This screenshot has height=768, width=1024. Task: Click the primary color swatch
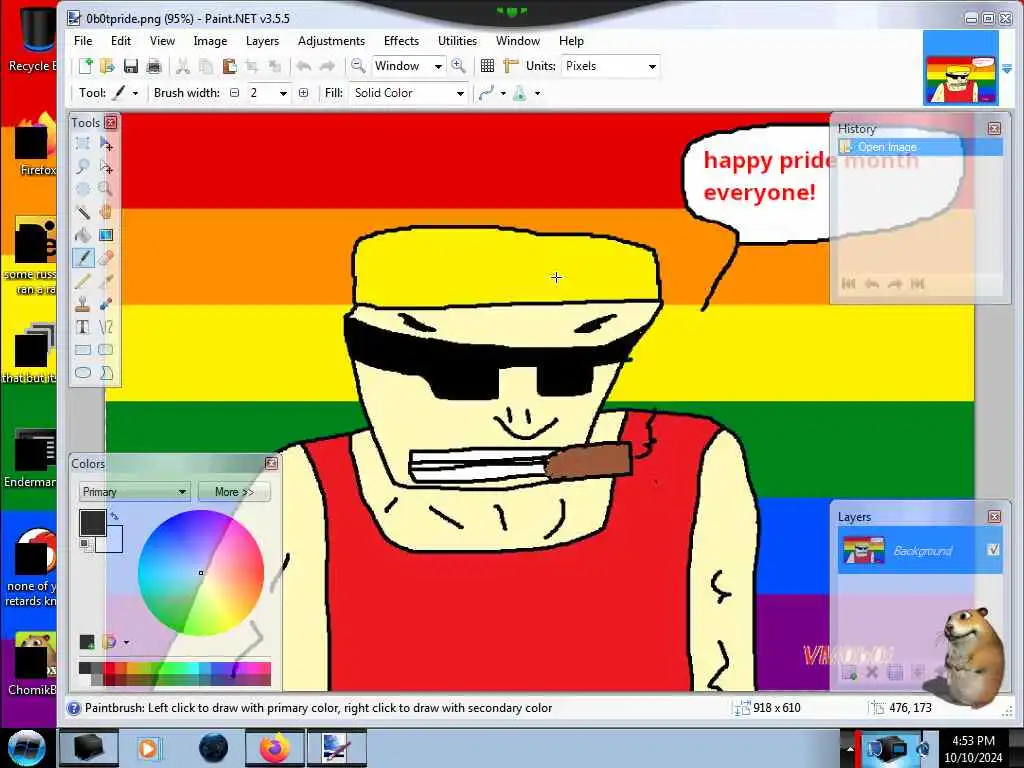click(92, 522)
